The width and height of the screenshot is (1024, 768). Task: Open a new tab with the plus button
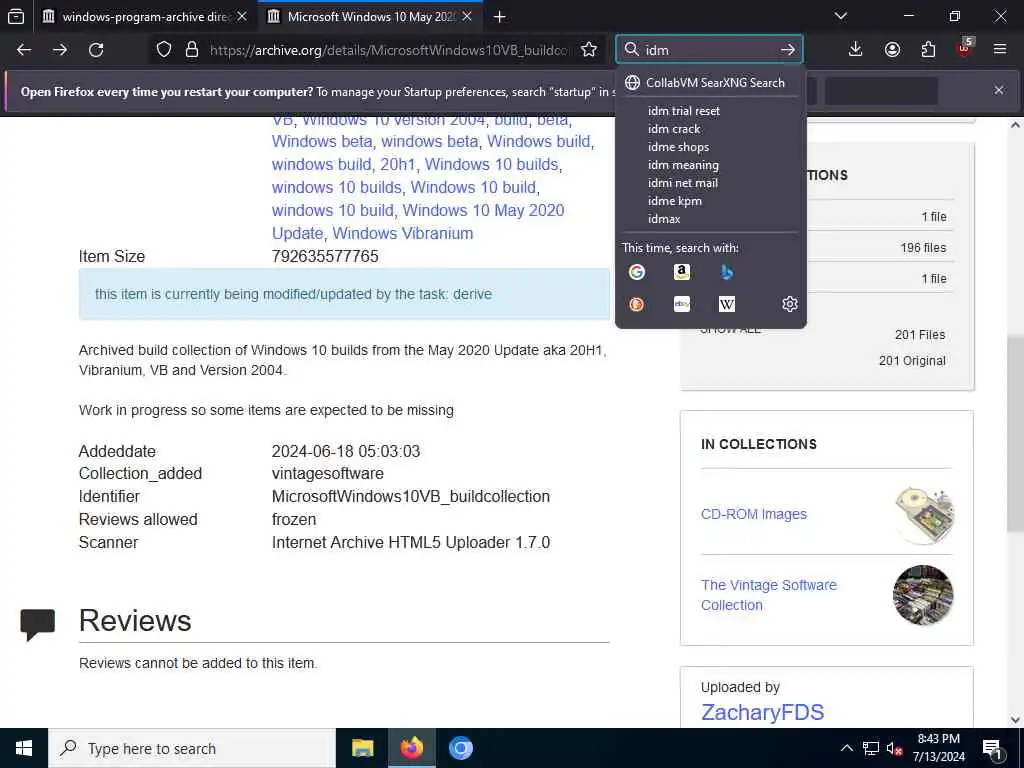pos(500,17)
